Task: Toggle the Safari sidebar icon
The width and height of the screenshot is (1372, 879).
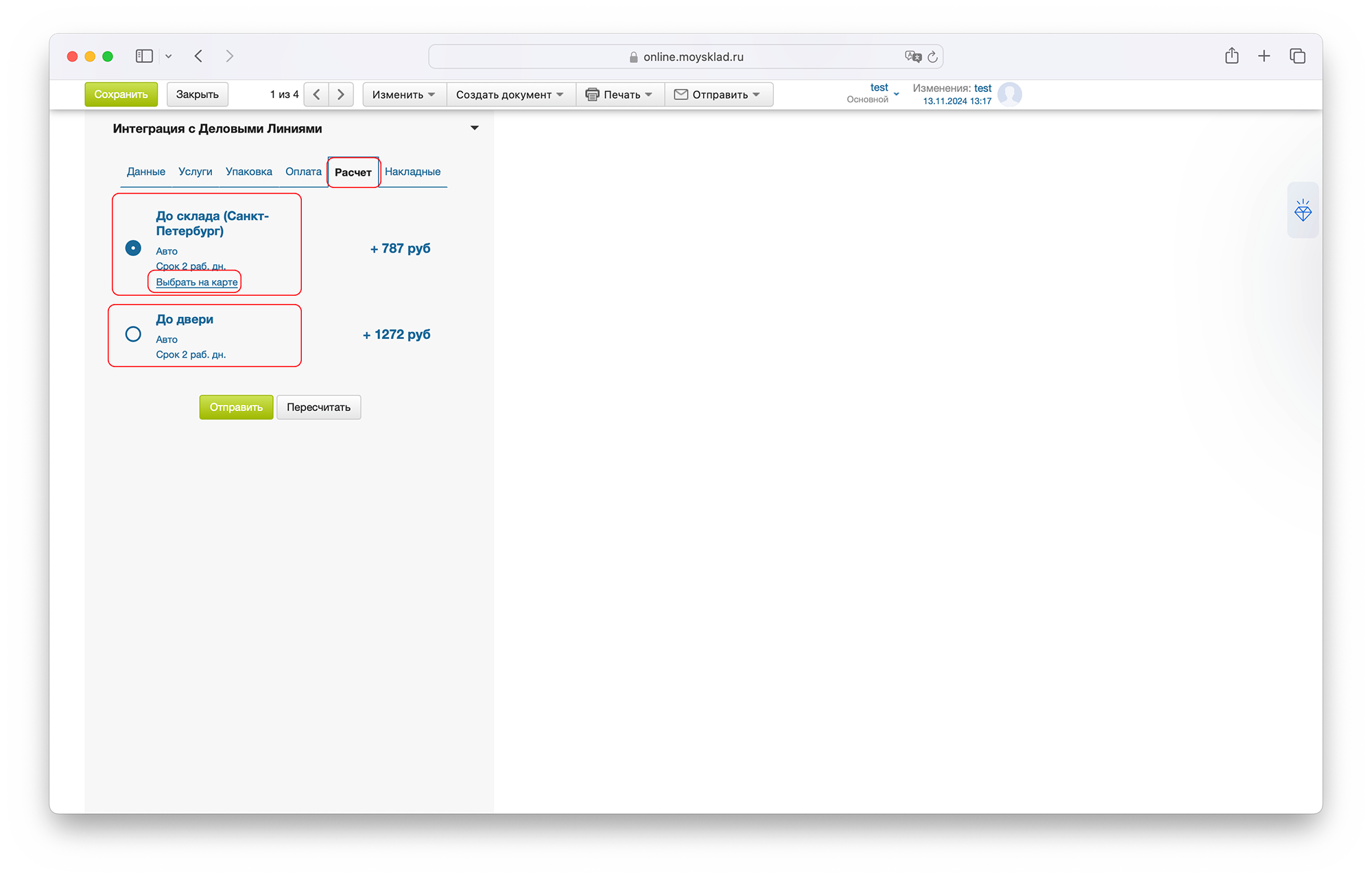Action: tap(144, 56)
